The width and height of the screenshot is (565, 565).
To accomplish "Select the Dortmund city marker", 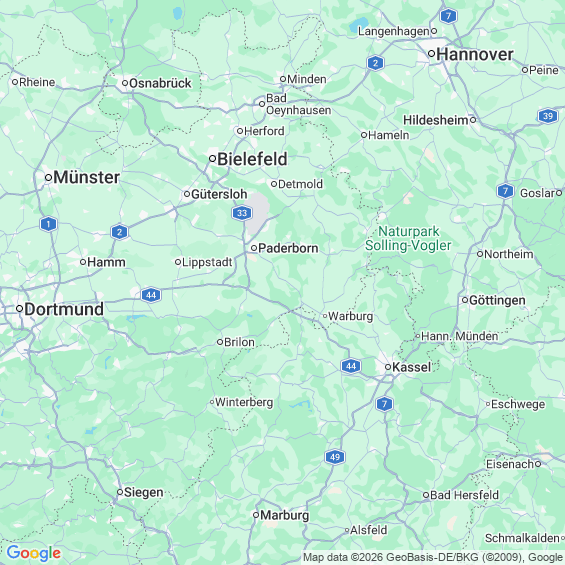I will (x=19, y=309).
